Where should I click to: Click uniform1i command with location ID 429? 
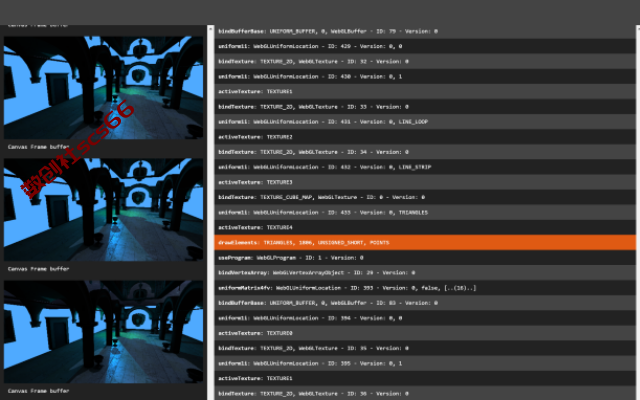[425, 46]
